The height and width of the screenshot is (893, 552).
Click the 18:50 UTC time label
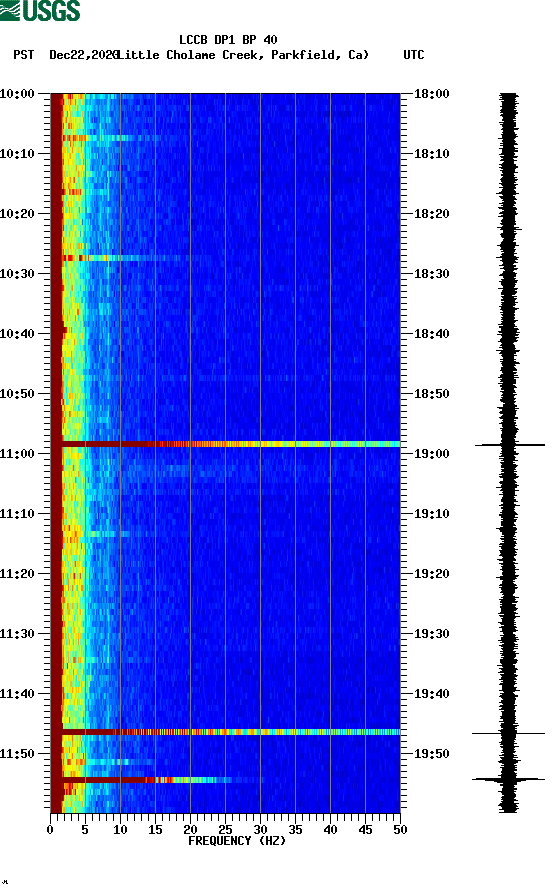432,394
